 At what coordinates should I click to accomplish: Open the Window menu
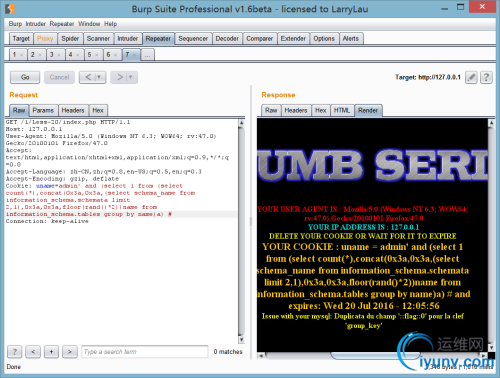tap(89, 24)
